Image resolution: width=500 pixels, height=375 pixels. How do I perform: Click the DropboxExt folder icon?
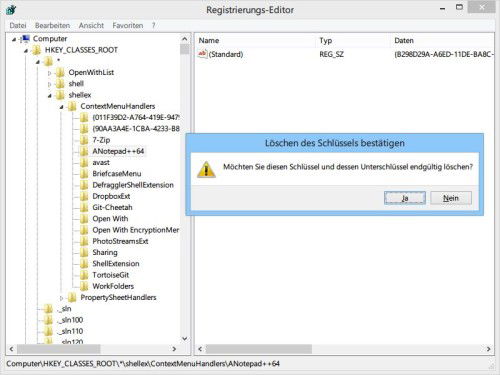click(x=84, y=196)
